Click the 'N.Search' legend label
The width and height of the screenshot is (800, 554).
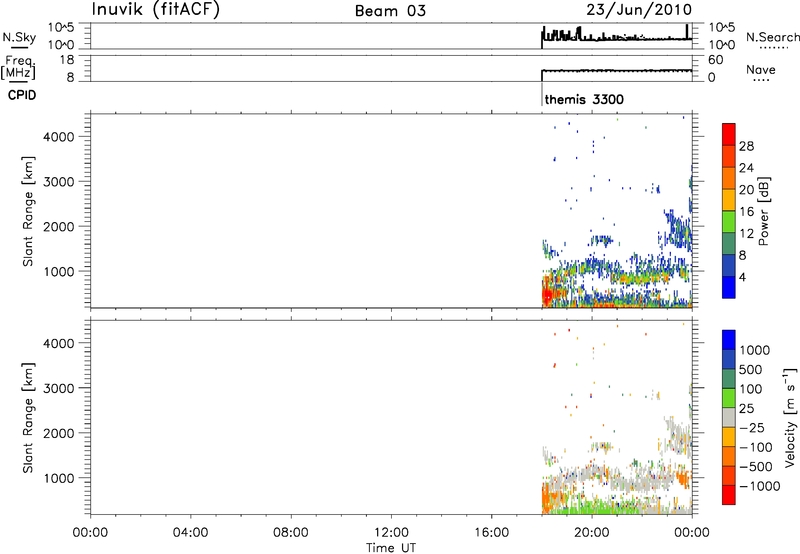[x=772, y=37]
